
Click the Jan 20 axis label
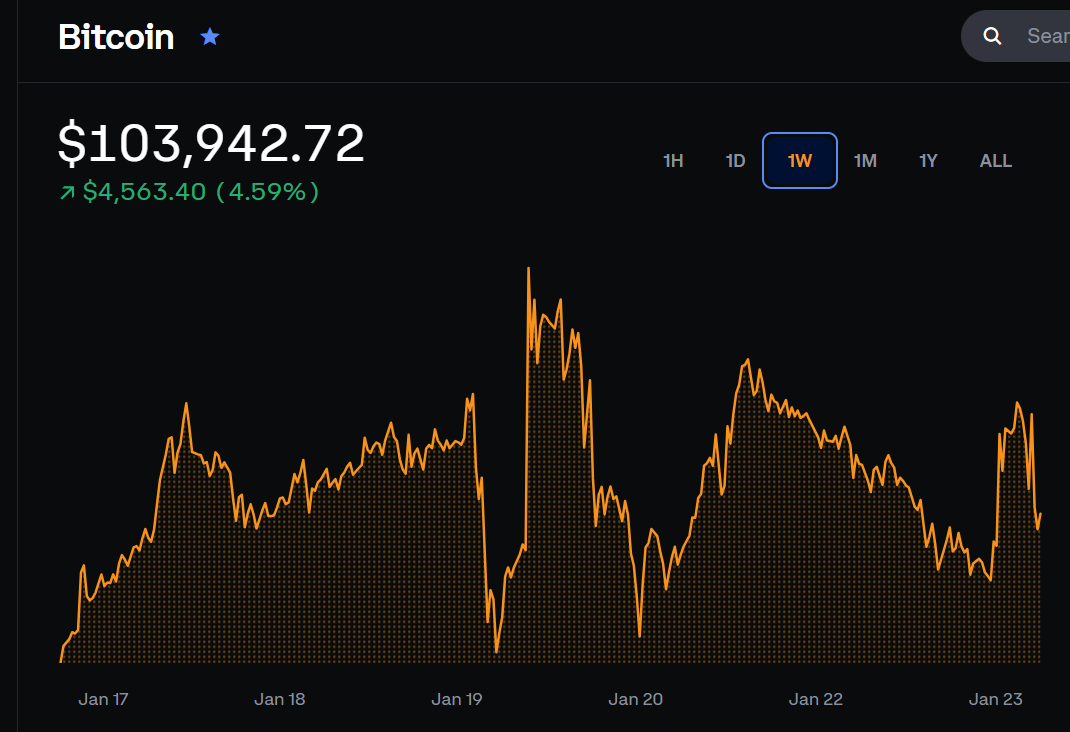click(635, 699)
